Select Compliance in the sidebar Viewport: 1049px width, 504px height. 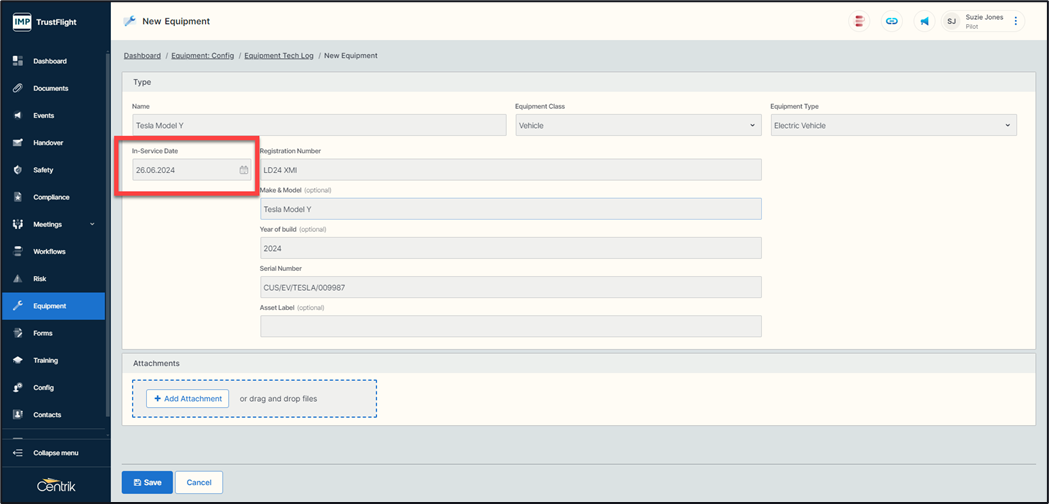(x=51, y=197)
